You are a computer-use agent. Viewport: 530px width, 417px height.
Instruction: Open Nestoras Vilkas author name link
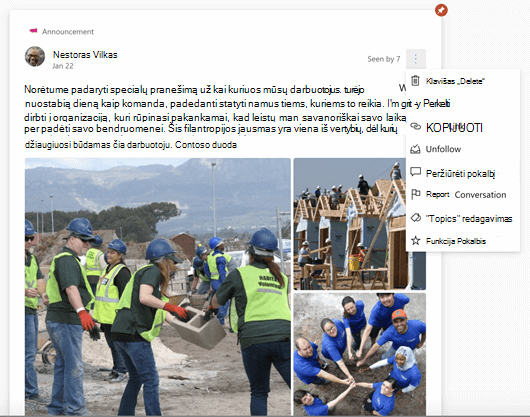(85, 55)
